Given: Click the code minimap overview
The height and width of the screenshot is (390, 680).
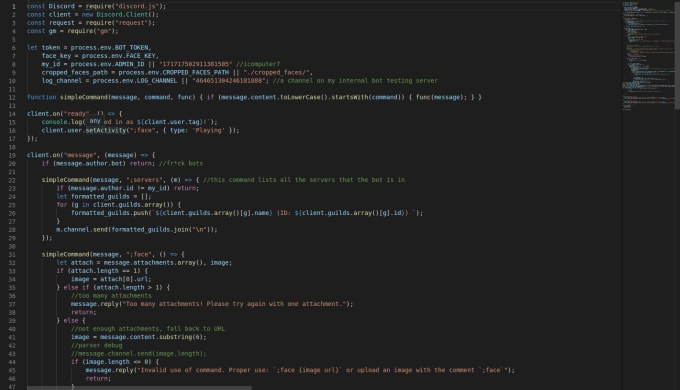Looking at the screenshot, I should pyautogui.click(x=648, y=56).
